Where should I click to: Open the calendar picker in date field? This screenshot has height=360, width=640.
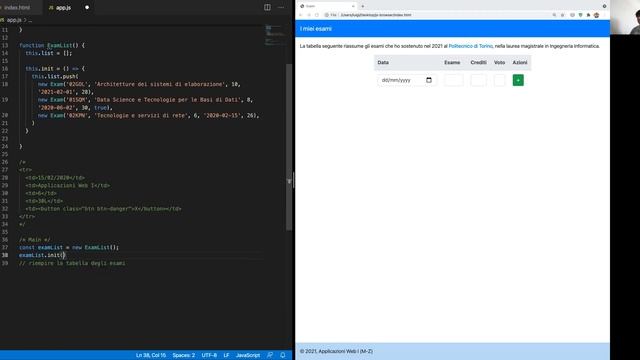pos(429,80)
